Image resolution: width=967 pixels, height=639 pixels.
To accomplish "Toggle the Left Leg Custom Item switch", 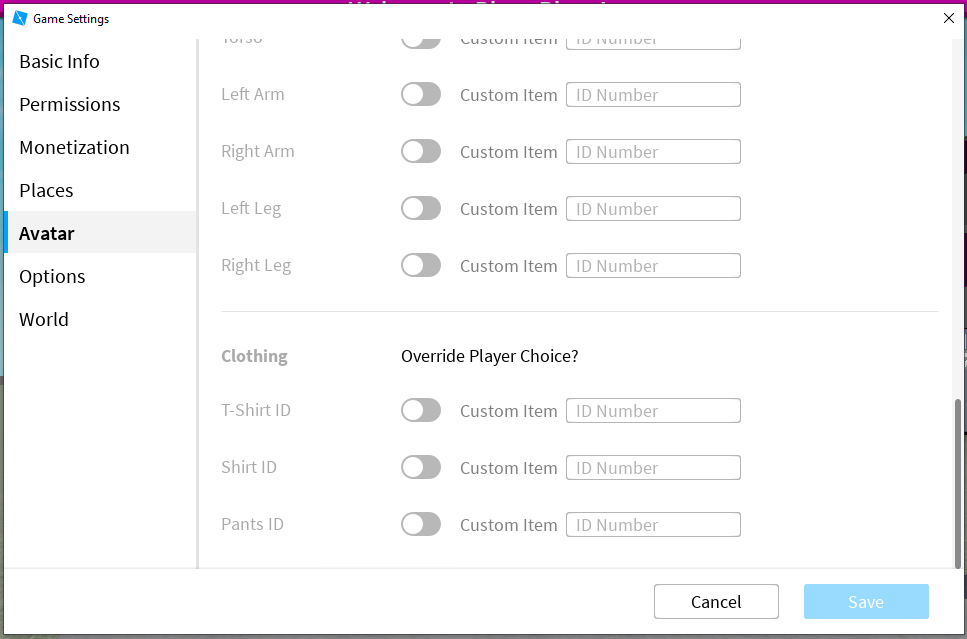I will [421, 208].
